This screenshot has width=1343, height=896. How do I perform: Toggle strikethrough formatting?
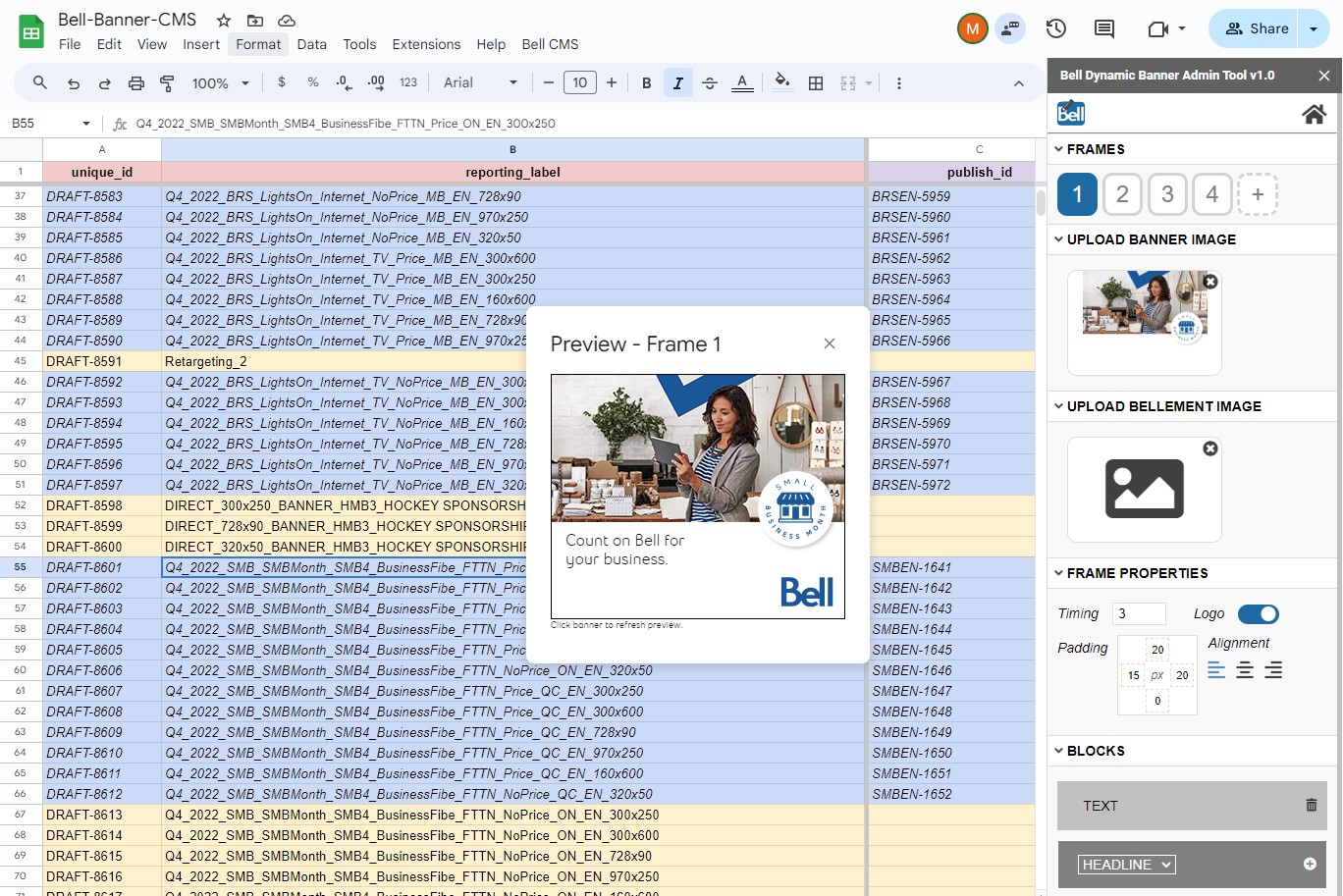click(710, 83)
